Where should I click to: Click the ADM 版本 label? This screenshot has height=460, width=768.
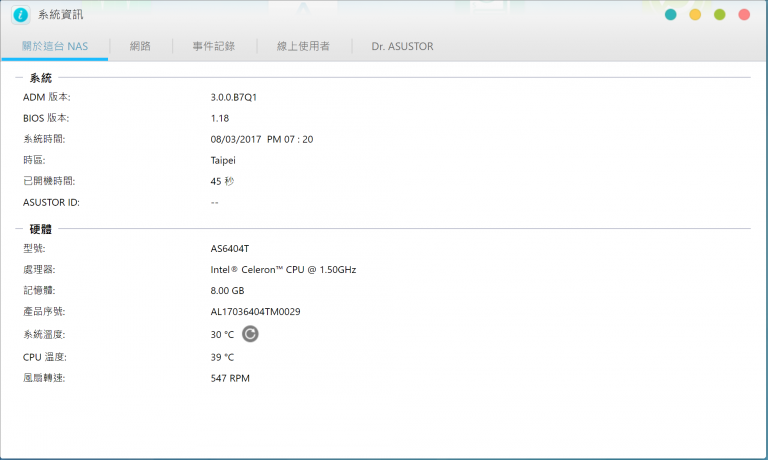pyautogui.click(x=47, y=97)
